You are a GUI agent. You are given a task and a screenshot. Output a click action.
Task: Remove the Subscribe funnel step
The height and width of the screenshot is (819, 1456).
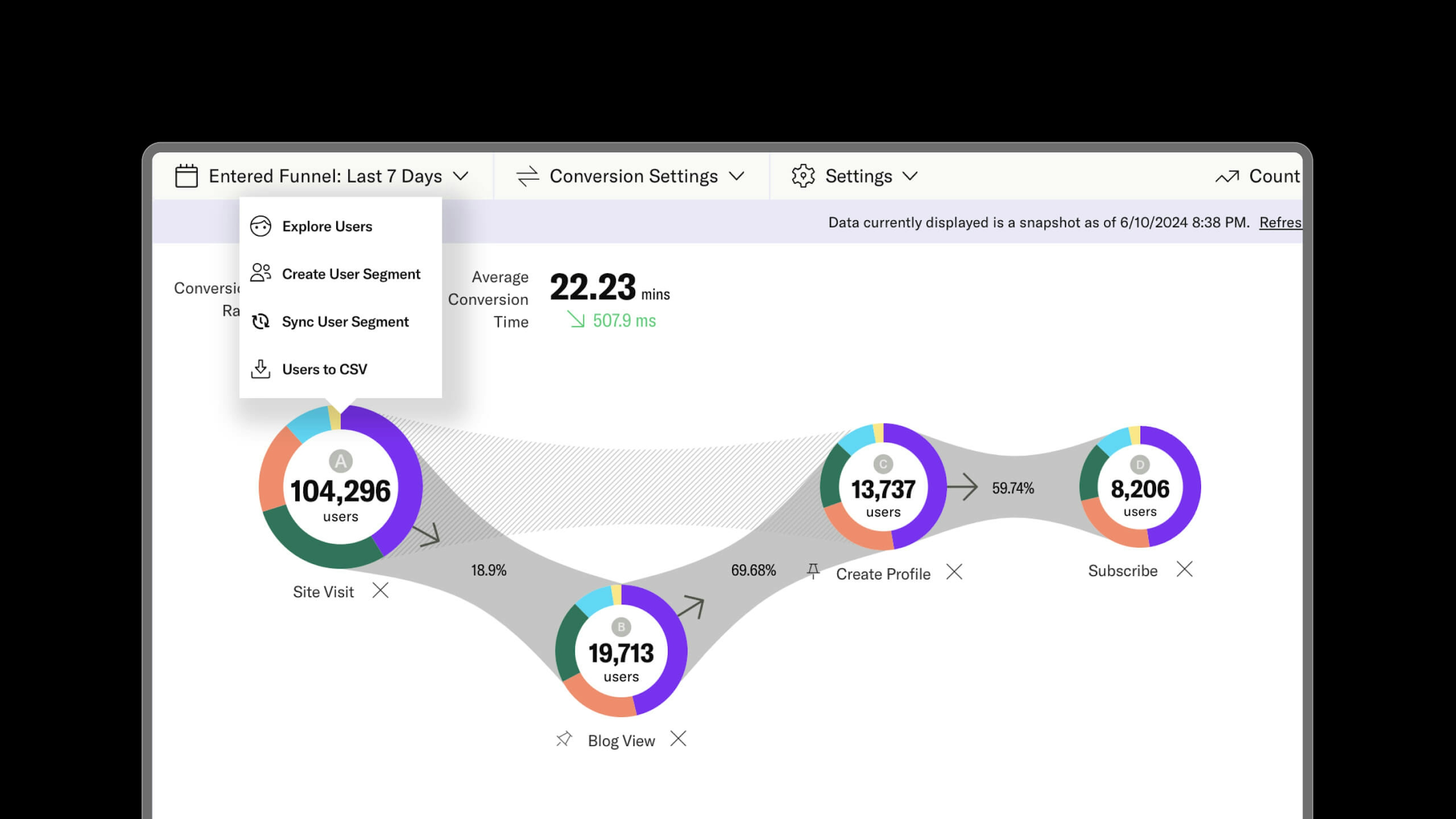(x=1184, y=569)
